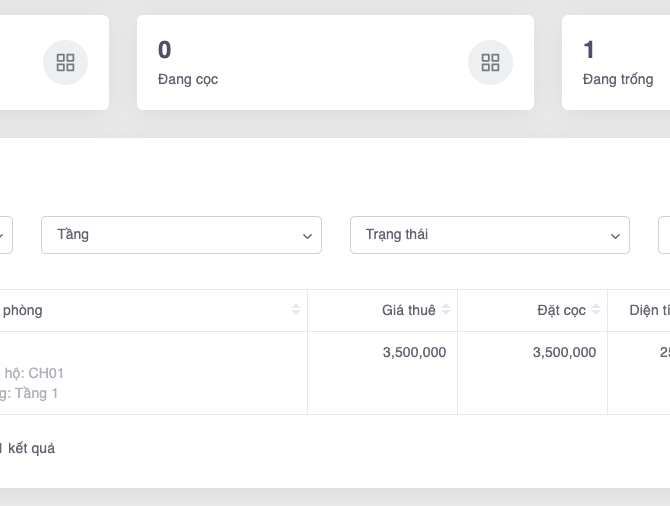Viewport: 670px width, 506px height.
Task: Click the chevron arrow of the Tầng dropdown
Action: click(307, 236)
